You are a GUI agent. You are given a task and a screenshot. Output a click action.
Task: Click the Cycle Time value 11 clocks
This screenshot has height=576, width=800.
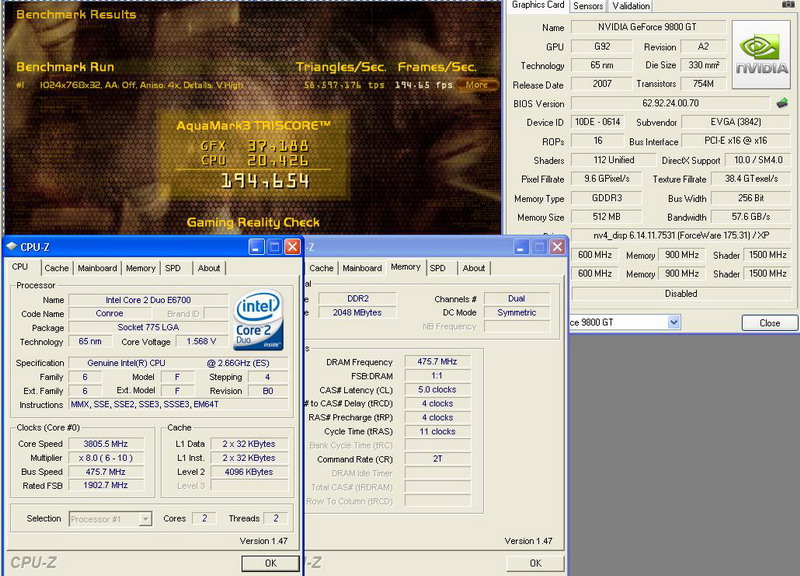click(437, 431)
